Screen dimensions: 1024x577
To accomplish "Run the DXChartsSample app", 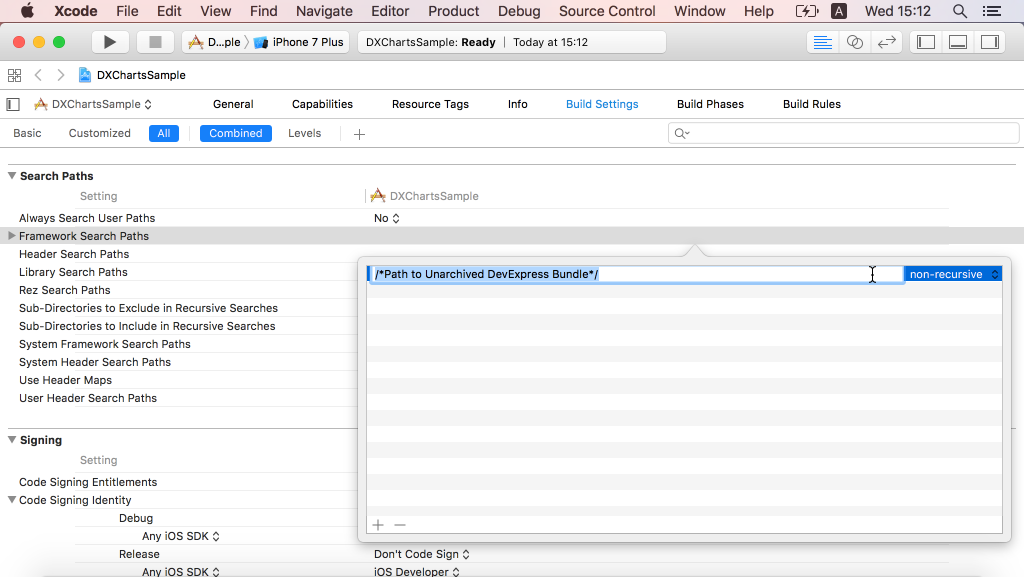I will click(x=110, y=42).
